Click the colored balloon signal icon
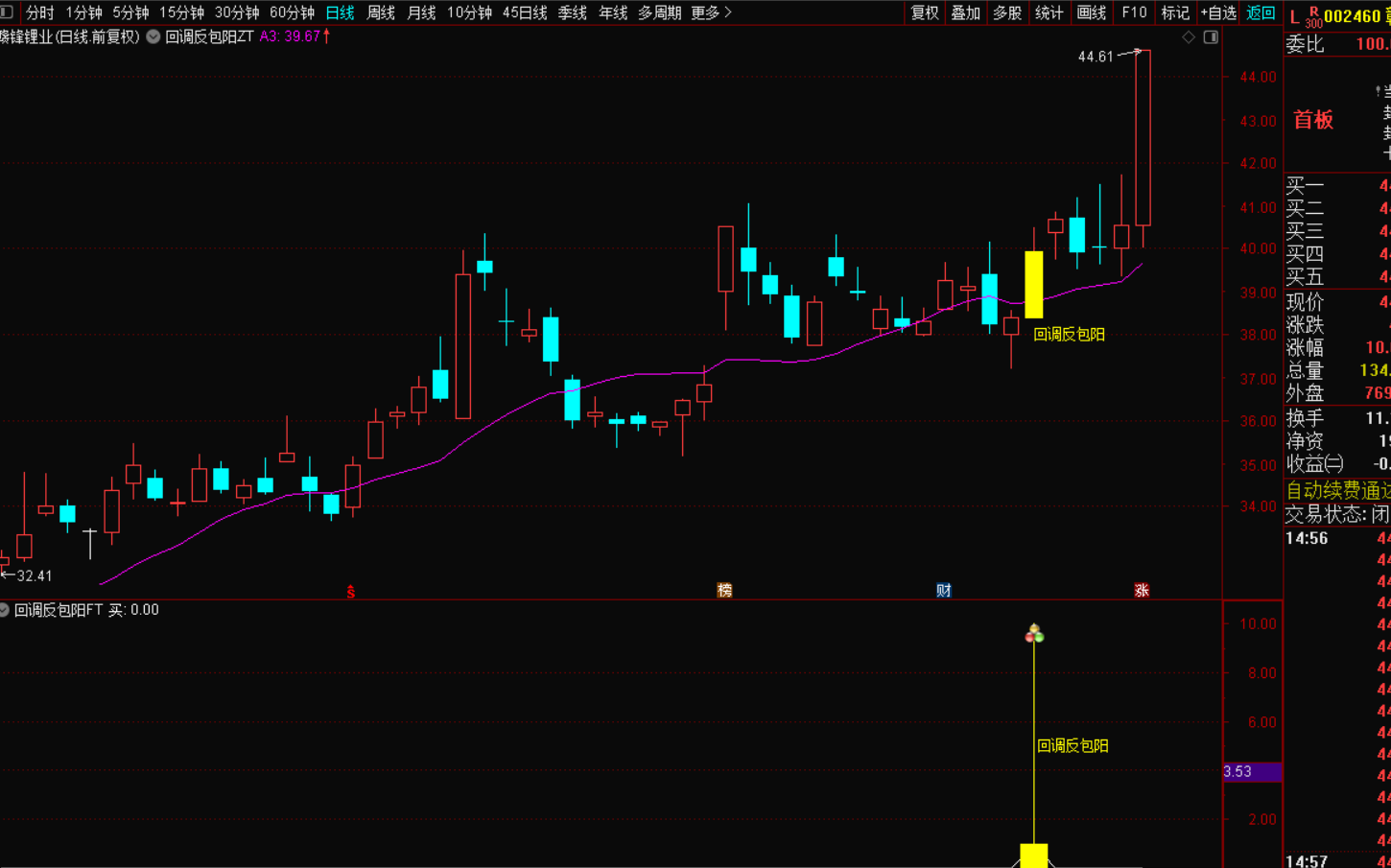 click(x=1034, y=633)
